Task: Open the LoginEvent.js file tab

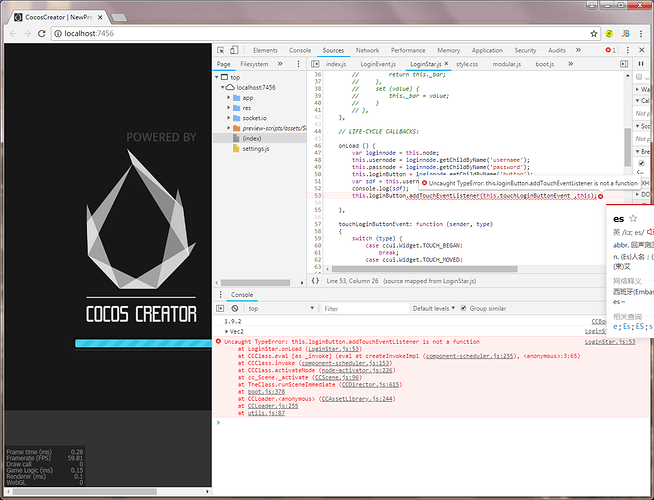Action: point(378,64)
